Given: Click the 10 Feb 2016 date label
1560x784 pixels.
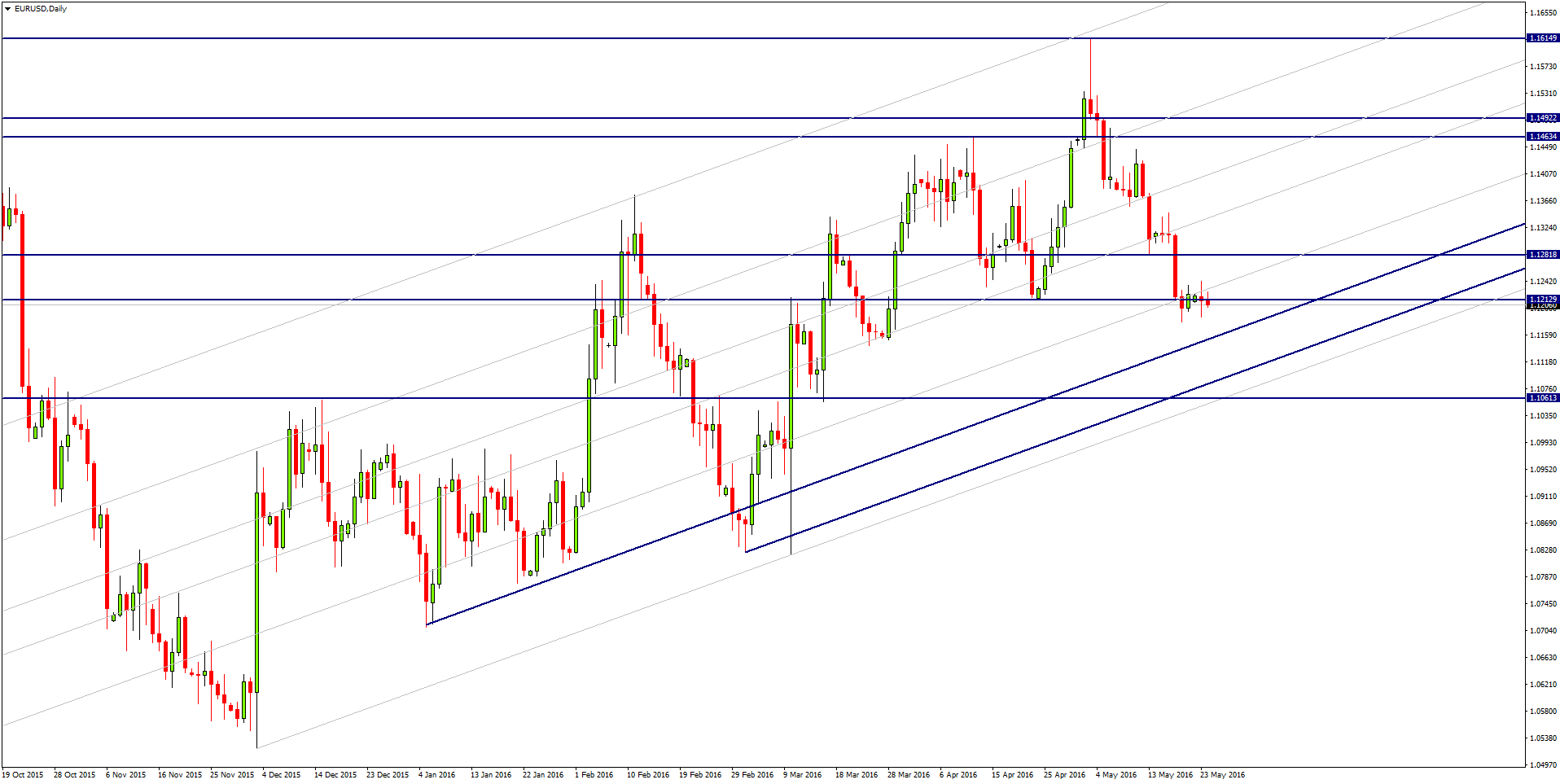Looking at the screenshot, I should tap(648, 775).
